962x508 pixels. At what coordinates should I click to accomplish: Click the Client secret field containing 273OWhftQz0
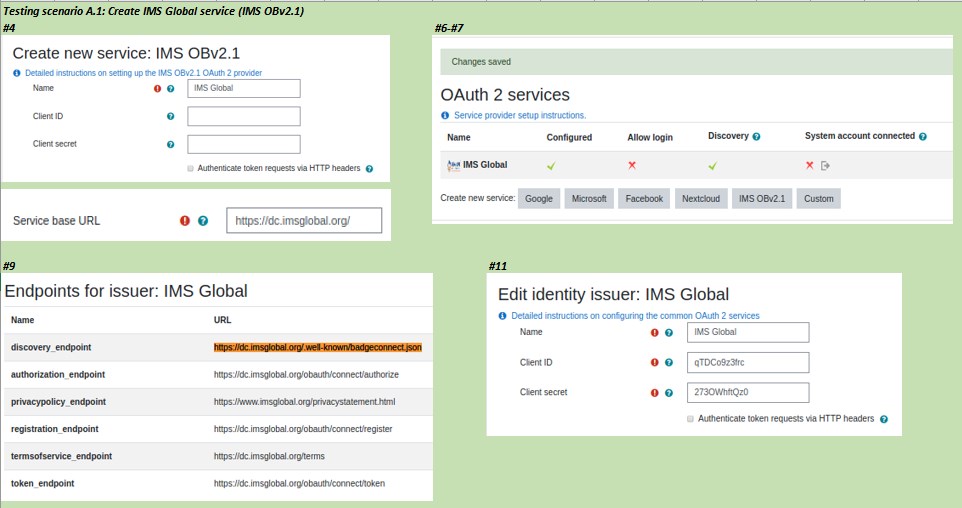point(748,392)
